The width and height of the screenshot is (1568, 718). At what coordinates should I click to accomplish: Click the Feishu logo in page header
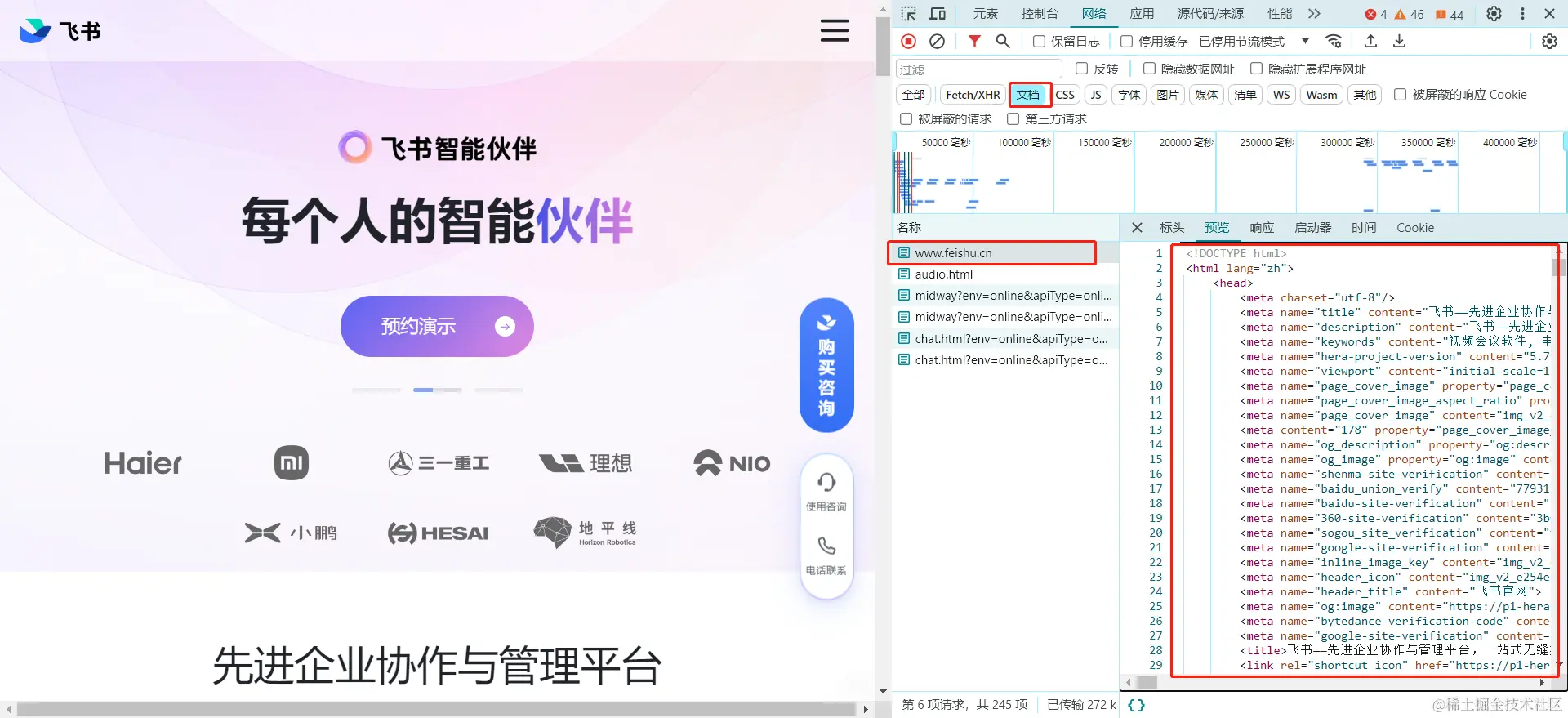[x=60, y=31]
